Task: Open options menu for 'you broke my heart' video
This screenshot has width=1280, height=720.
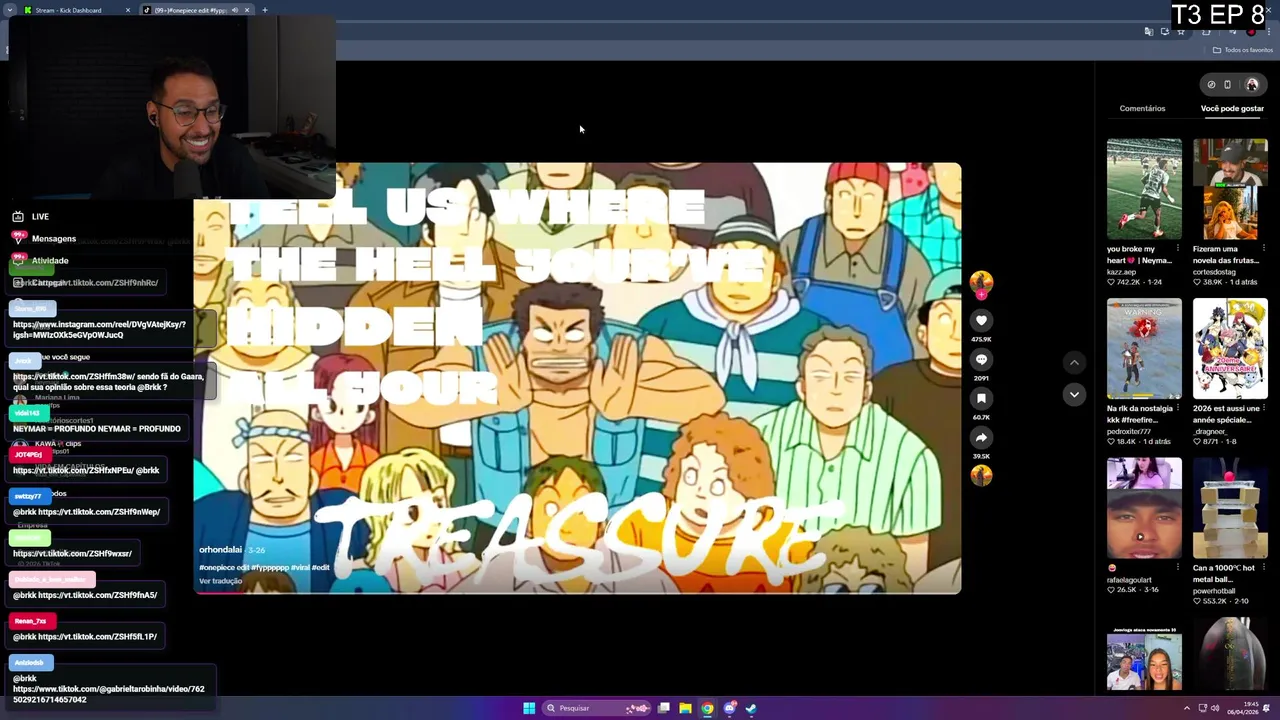Action: [x=1178, y=248]
